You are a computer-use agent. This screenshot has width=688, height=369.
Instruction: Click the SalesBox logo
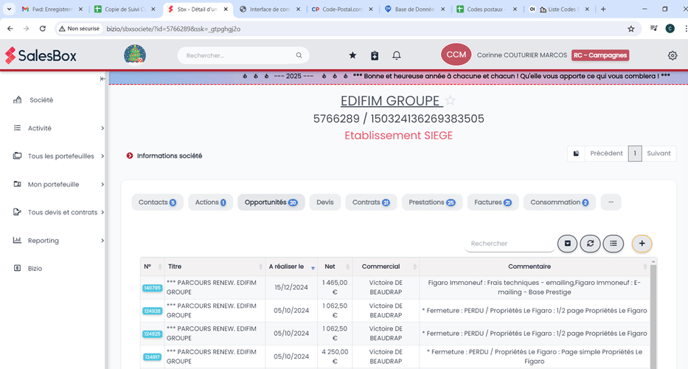(41, 56)
